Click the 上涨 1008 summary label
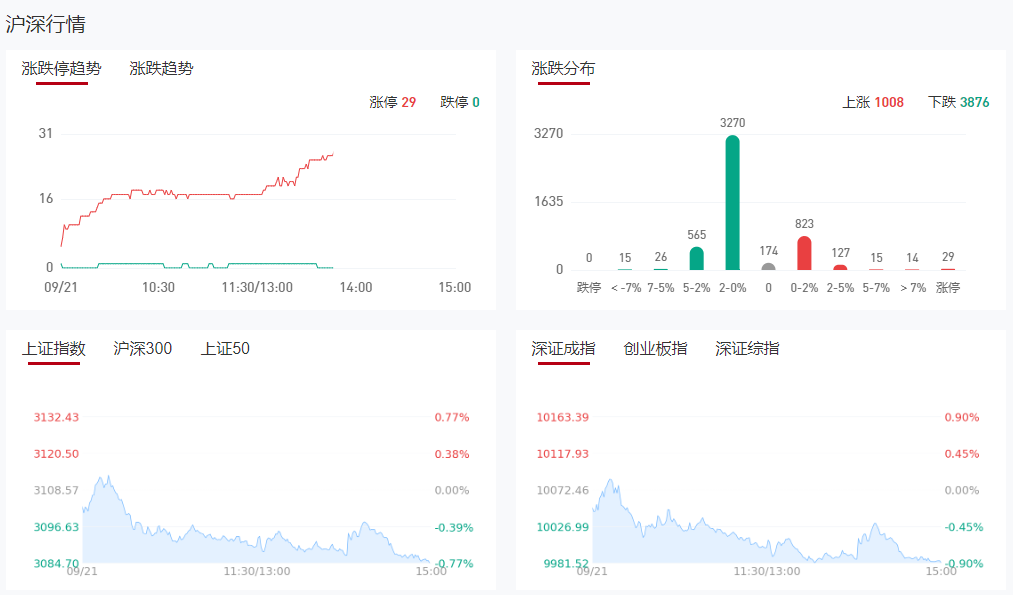 872,102
